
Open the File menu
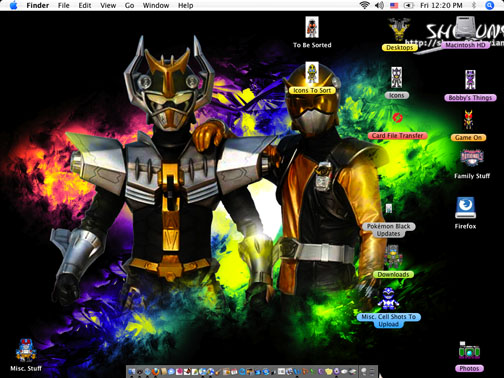click(x=63, y=5)
